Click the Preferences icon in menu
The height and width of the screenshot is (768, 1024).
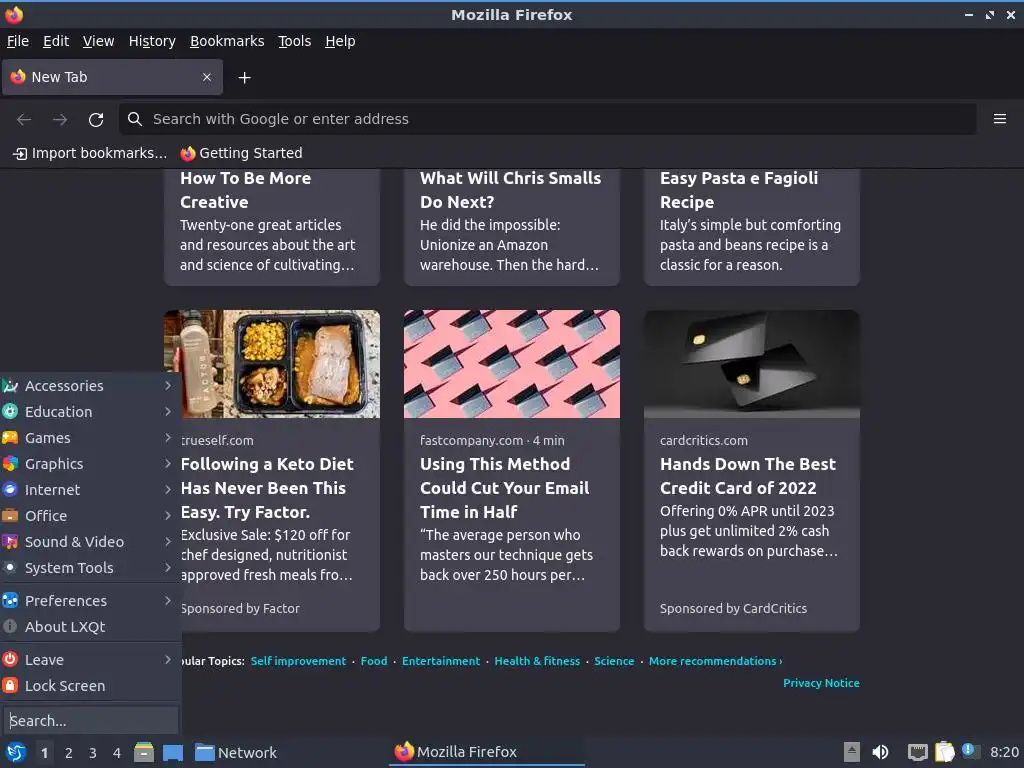pyautogui.click(x=10, y=600)
